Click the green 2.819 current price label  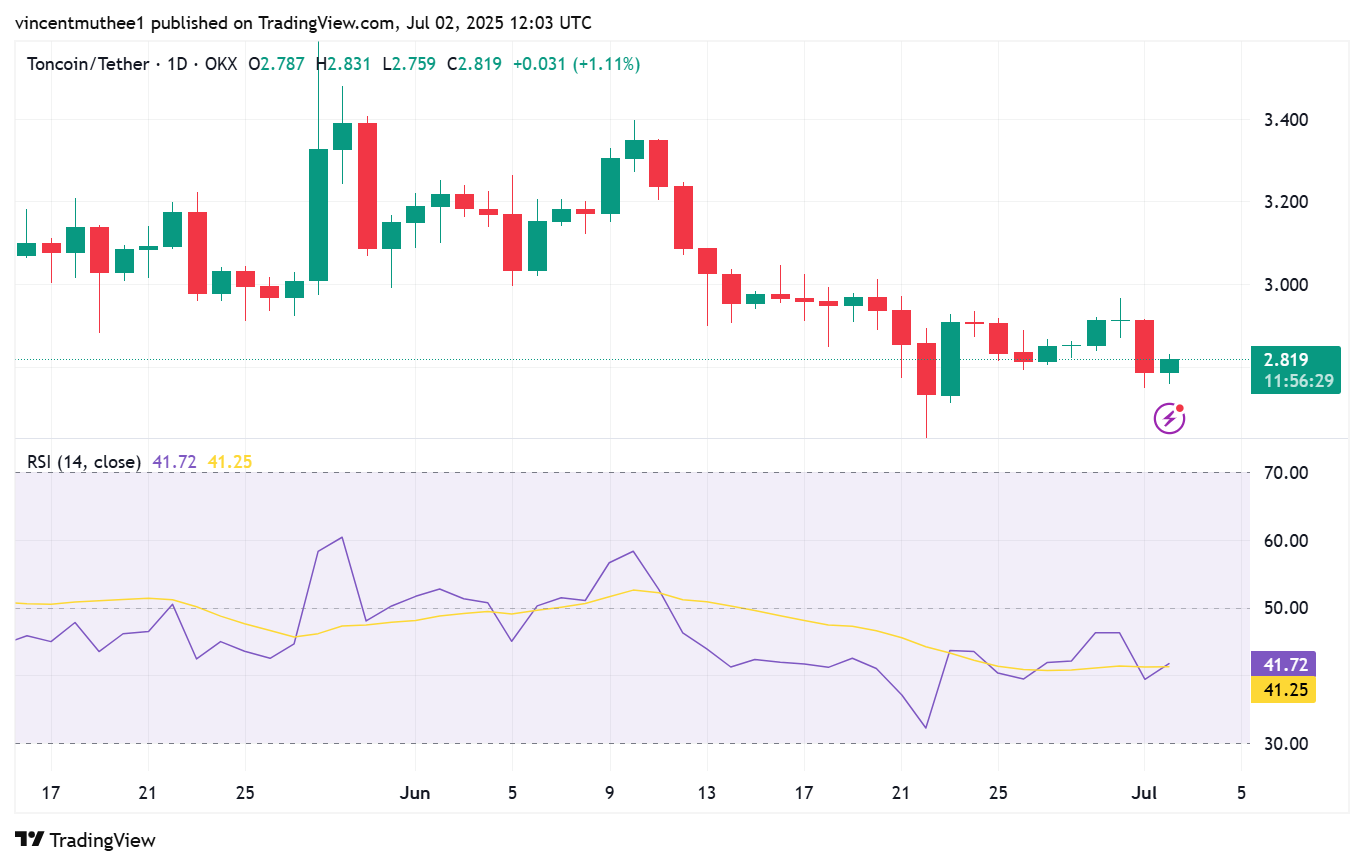click(1285, 361)
